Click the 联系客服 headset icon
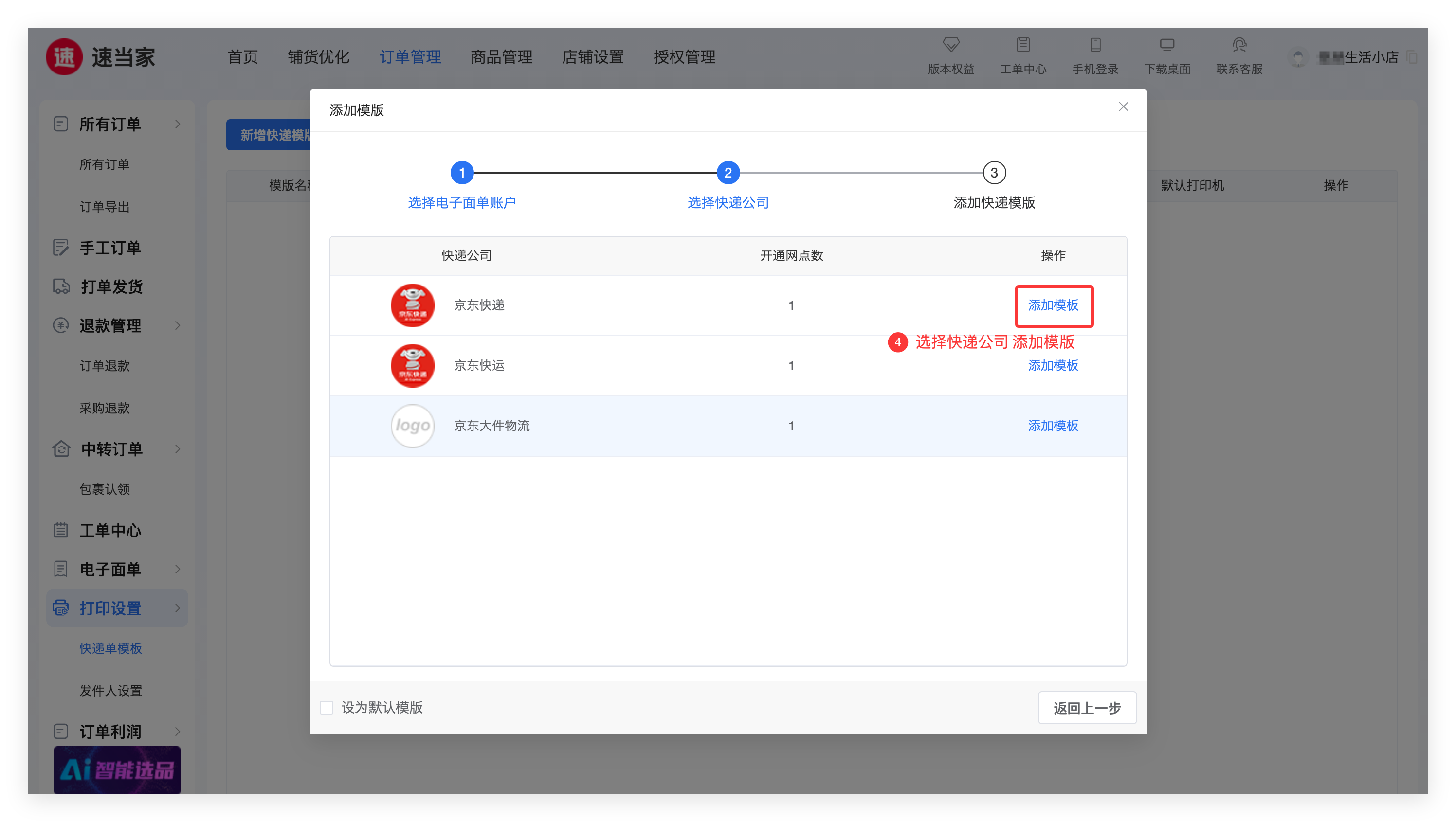The width and height of the screenshot is (1456, 822). click(x=1239, y=44)
